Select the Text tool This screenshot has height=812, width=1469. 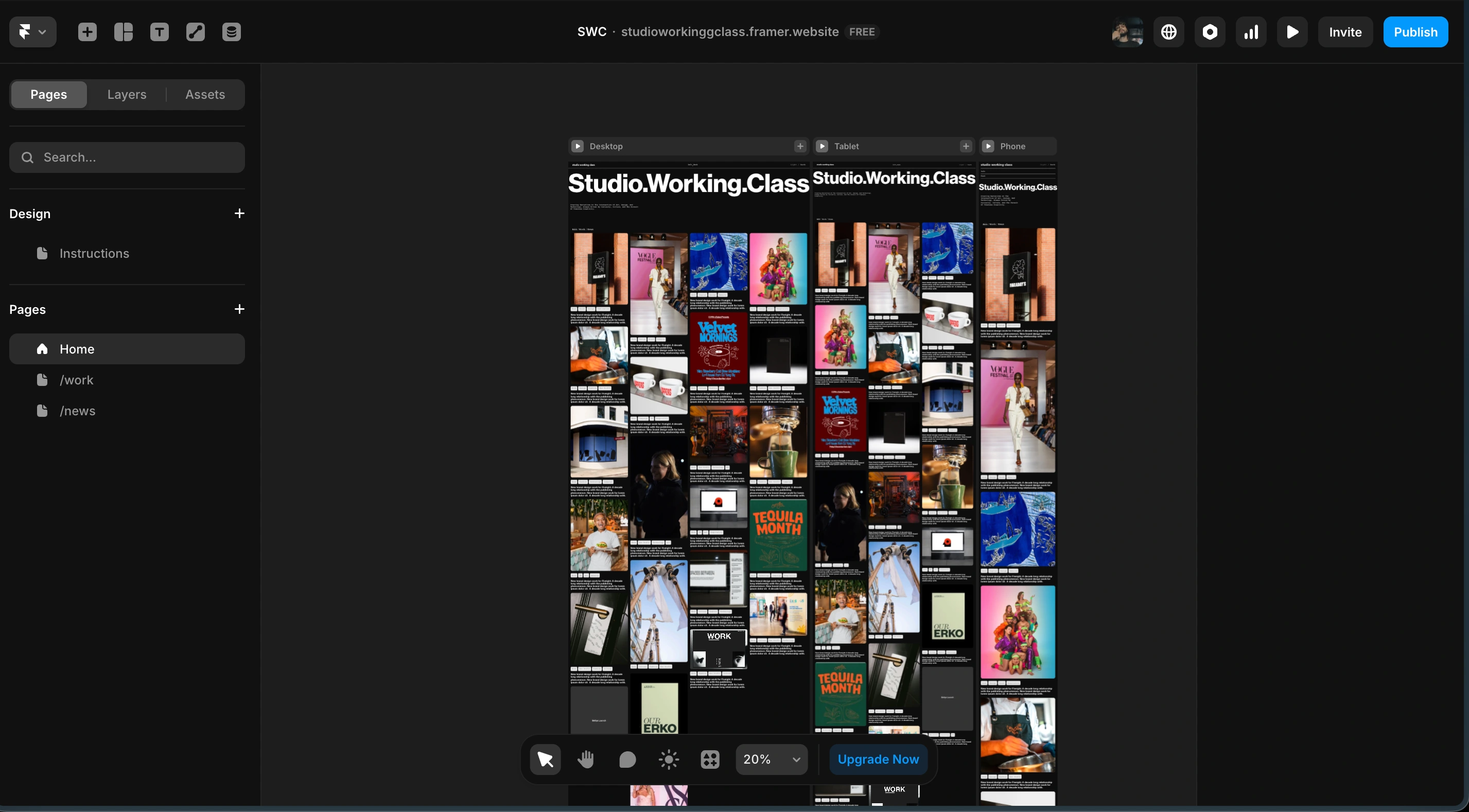tap(159, 32)
